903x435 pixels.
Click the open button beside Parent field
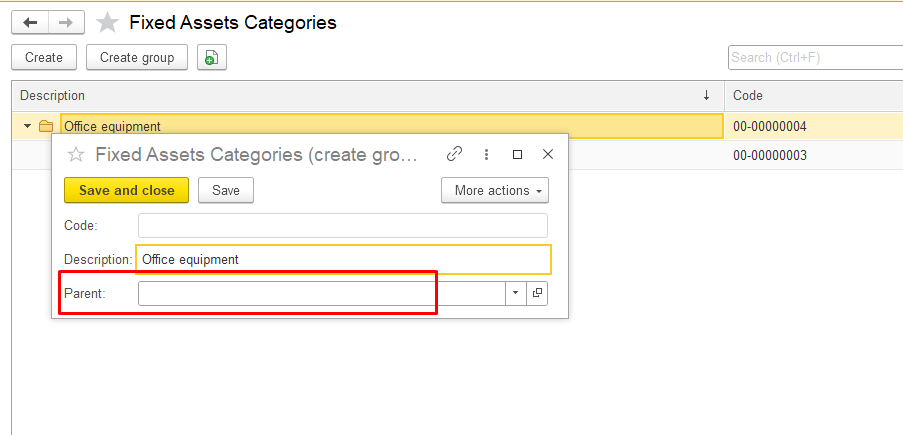click(537, 293)
